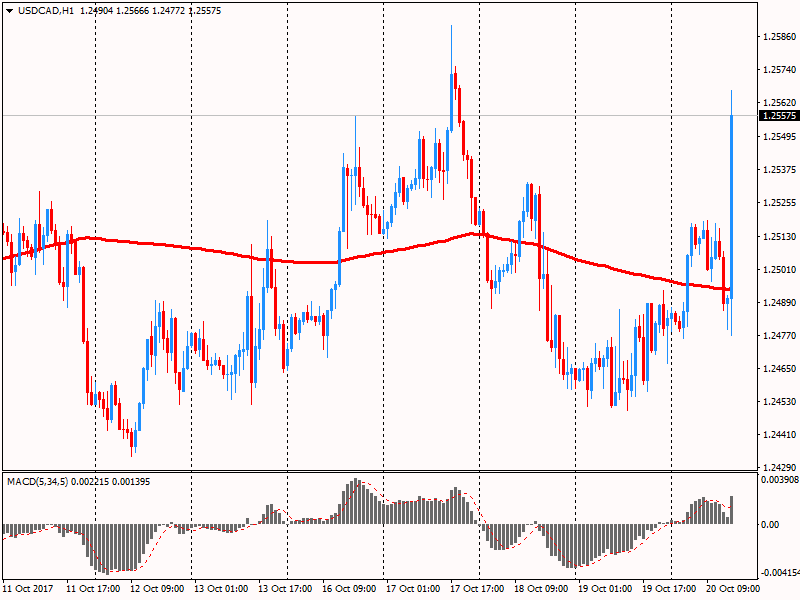Viewport: 800px width, 600px height.
Task: Click price scale label 1.24770
Action: [x=779, y=336]
